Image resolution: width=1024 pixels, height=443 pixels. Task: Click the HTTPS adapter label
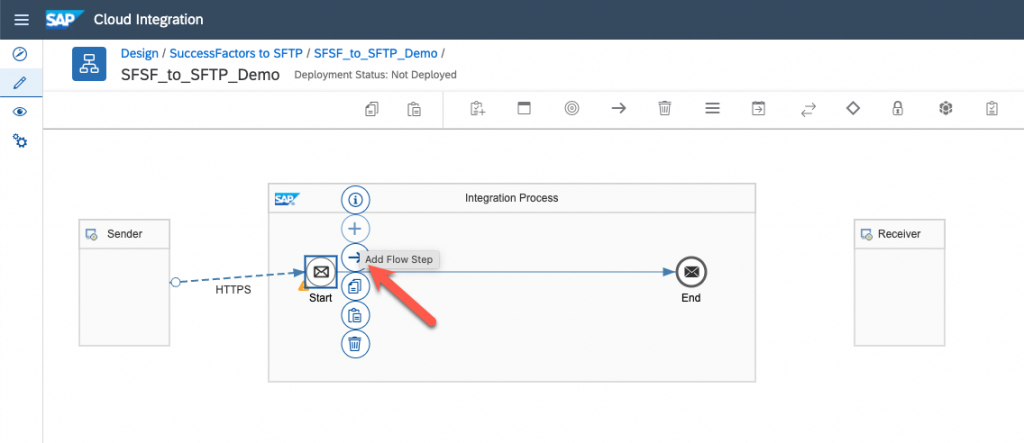233,290
